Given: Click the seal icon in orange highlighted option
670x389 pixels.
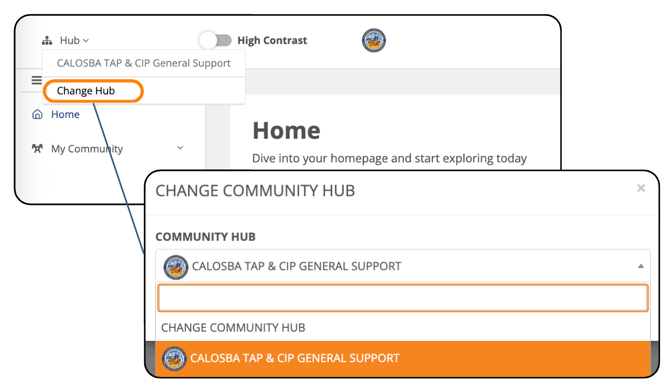Looking at the screenshot, I should pyautogui.click(x=174, y=359).
